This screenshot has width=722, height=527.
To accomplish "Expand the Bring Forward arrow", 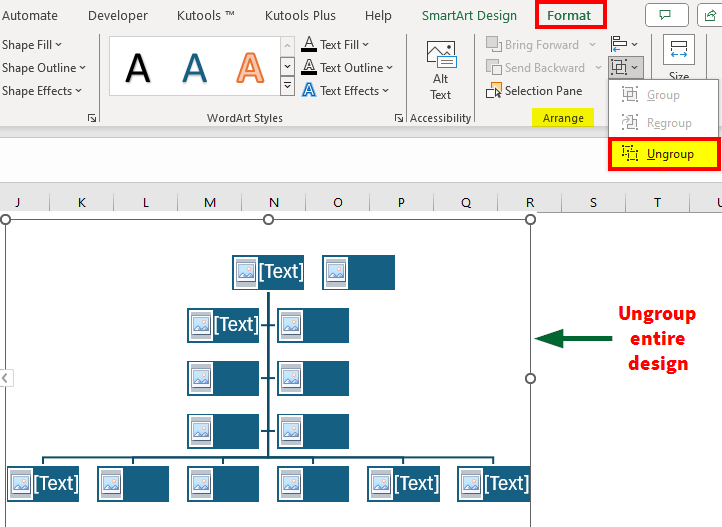I will pyautogui.click(x=592, y=45).
